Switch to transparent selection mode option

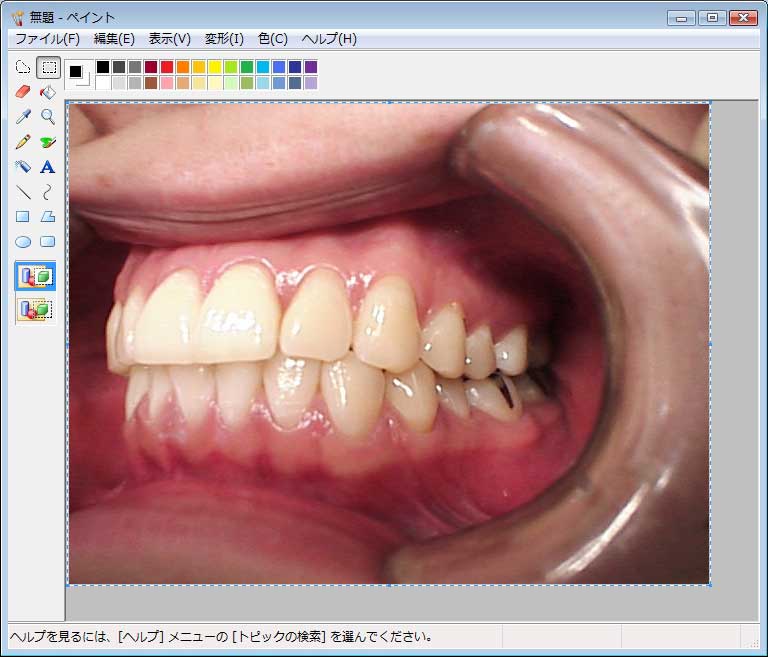35,310
